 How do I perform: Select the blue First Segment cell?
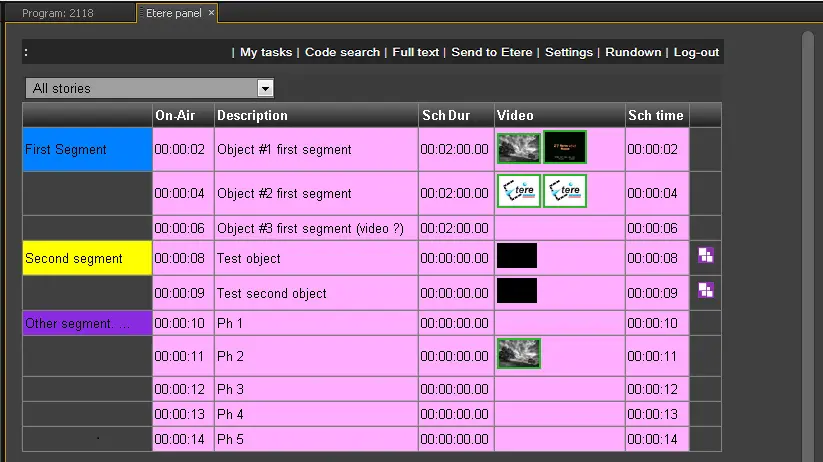pyautogui.click(x=87, y=149)
